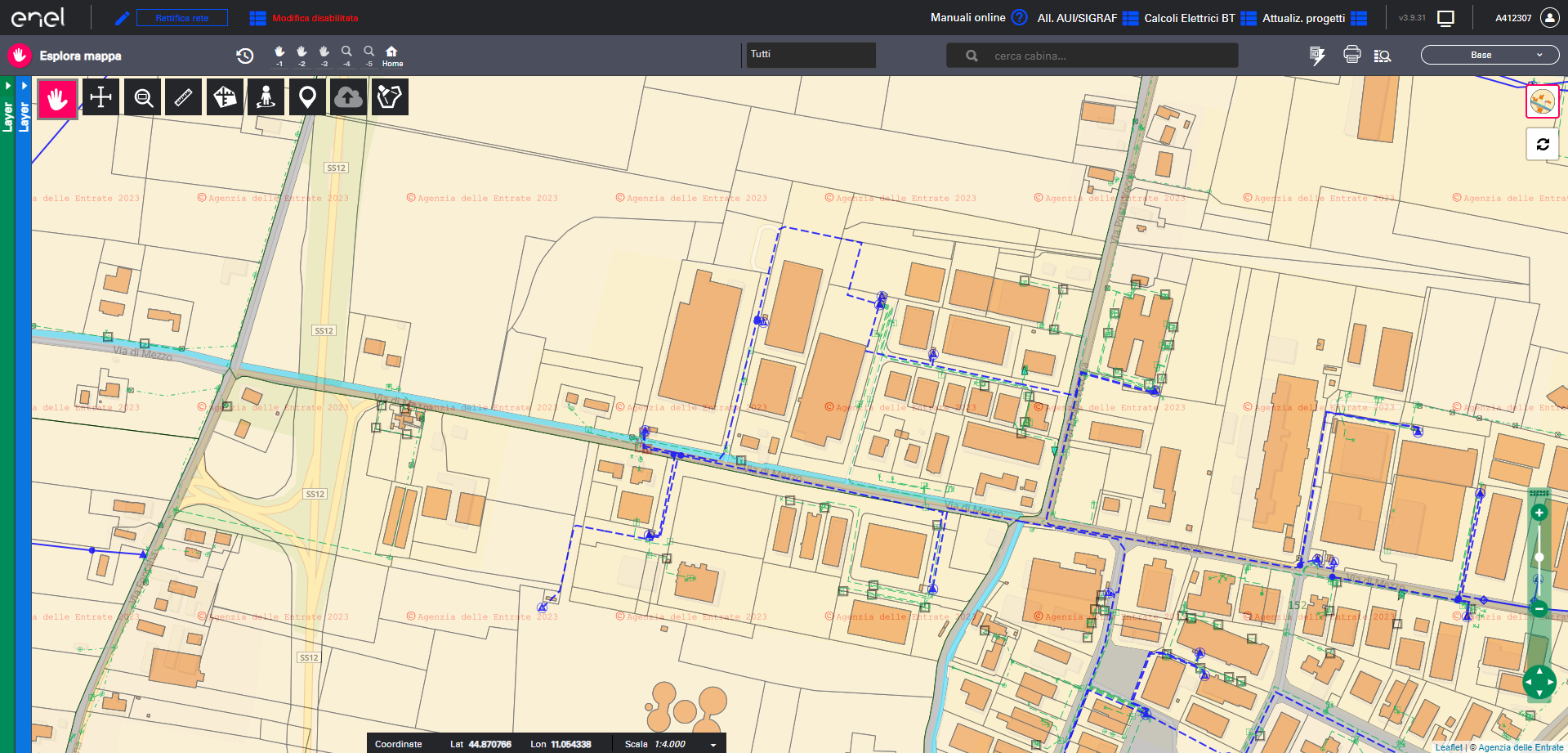Open the electrical report lightning icon
The height and width of the screenshot is (753, 1568).
point(1316,56)
